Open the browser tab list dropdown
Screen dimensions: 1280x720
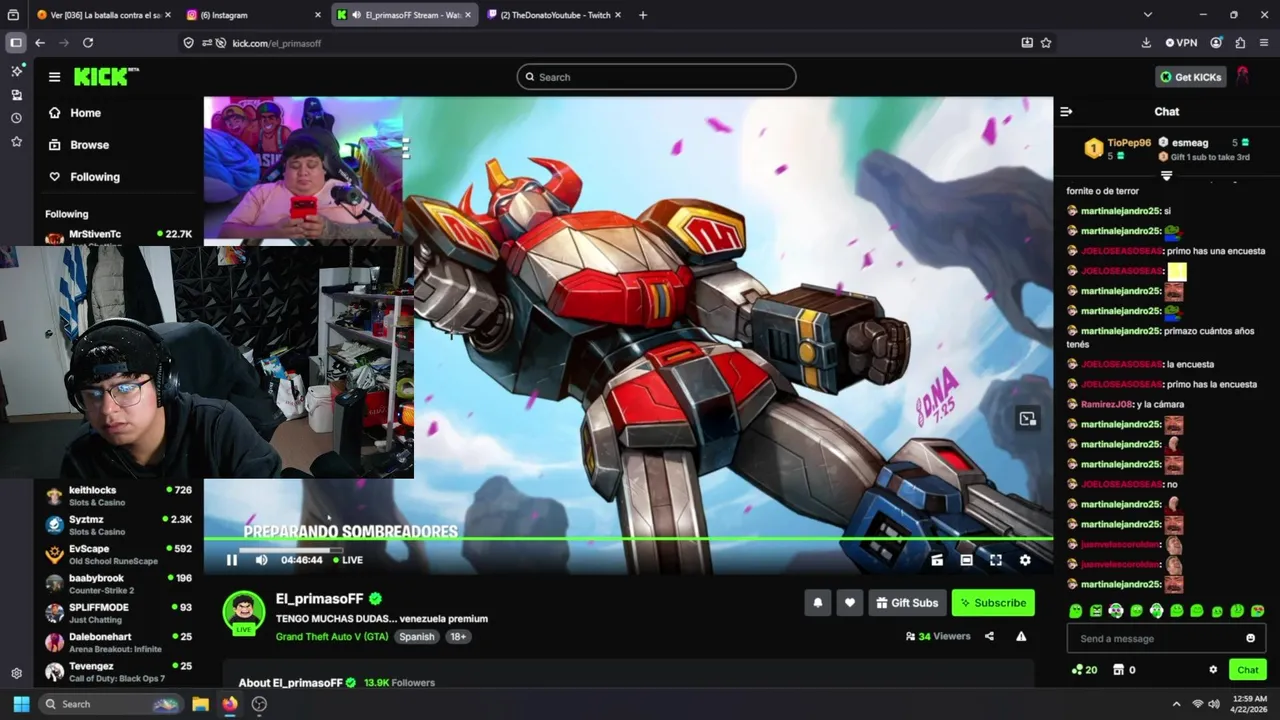coord(1148,15)
